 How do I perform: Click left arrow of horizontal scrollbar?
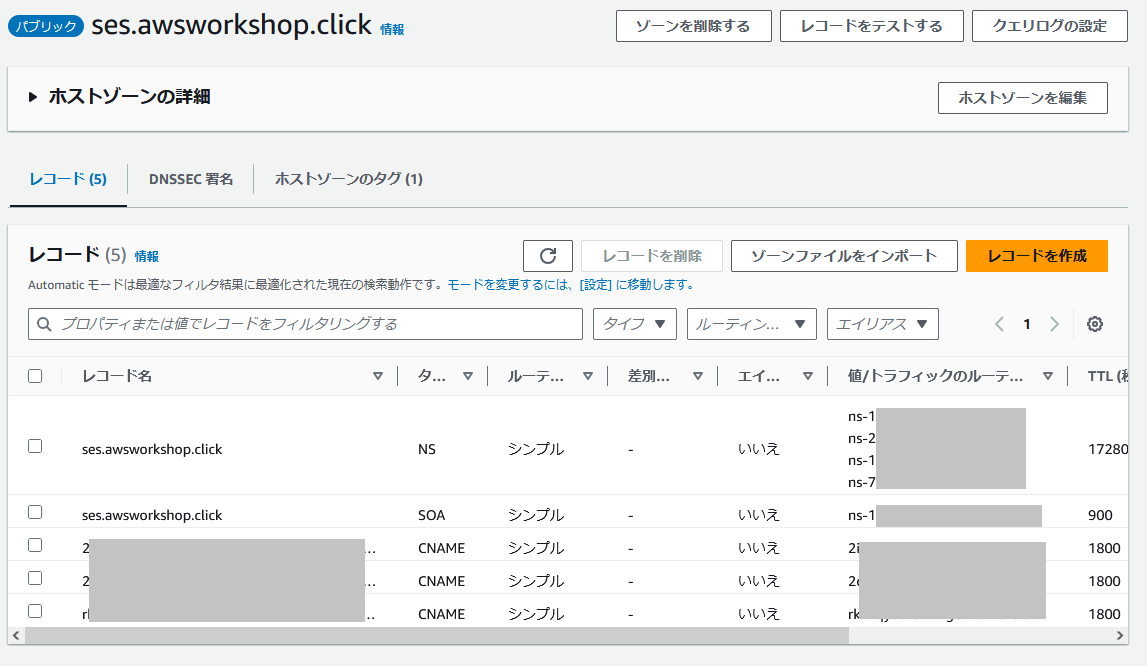(16, 635)
